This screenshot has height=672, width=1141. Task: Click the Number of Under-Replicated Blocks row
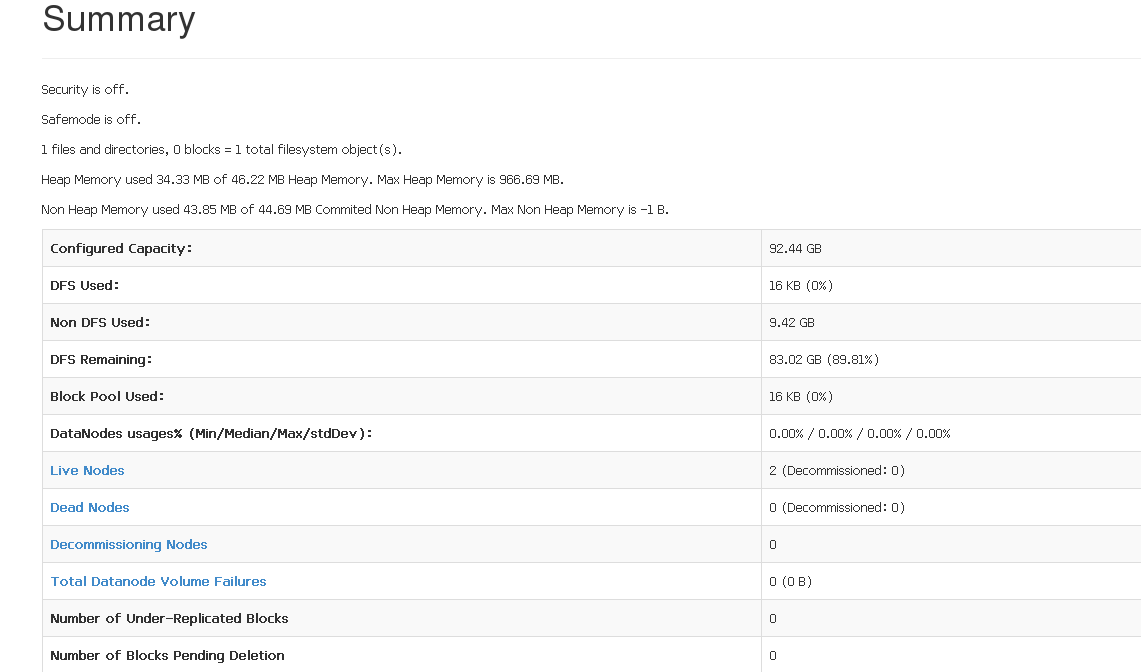point(168,618)
